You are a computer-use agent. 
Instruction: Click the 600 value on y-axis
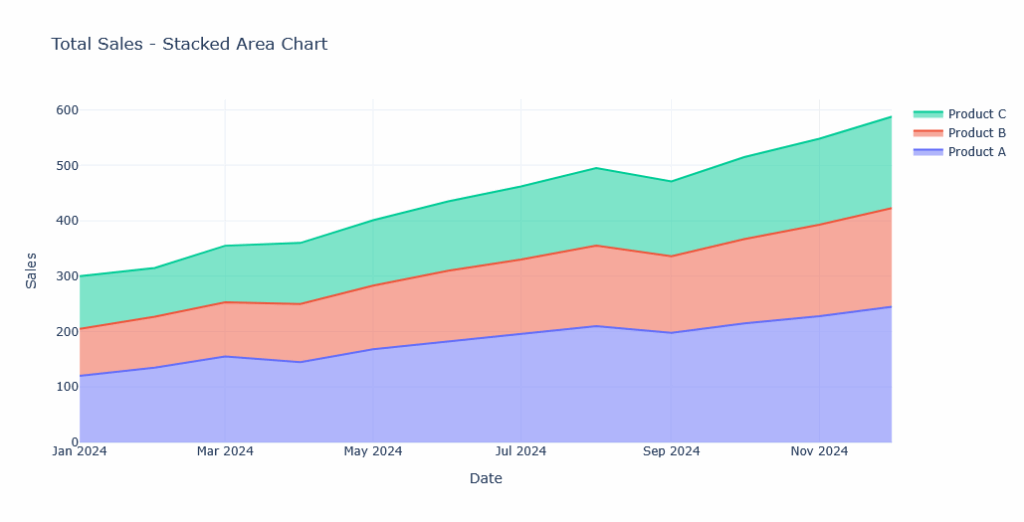click(x=67, y=110)
